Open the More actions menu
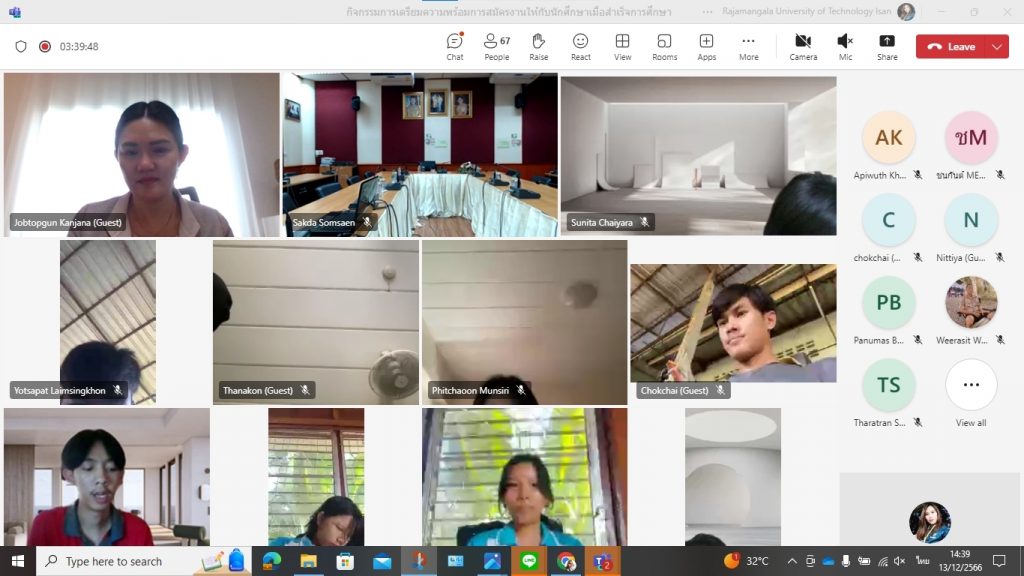Image resolution: width=1024 pixels, height=576 pixels. (x=748, y=46)
